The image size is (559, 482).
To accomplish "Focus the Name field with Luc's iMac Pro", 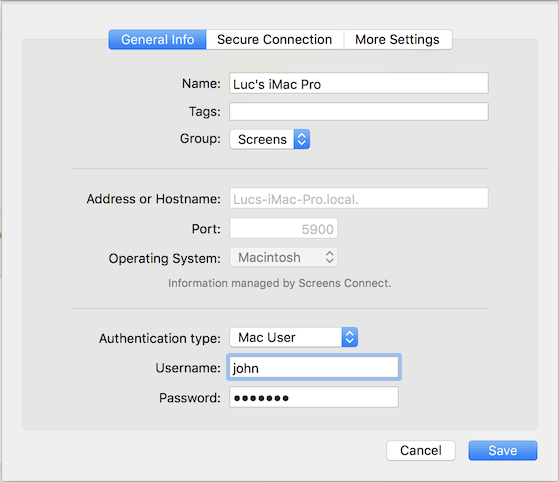I will (359, 83).
